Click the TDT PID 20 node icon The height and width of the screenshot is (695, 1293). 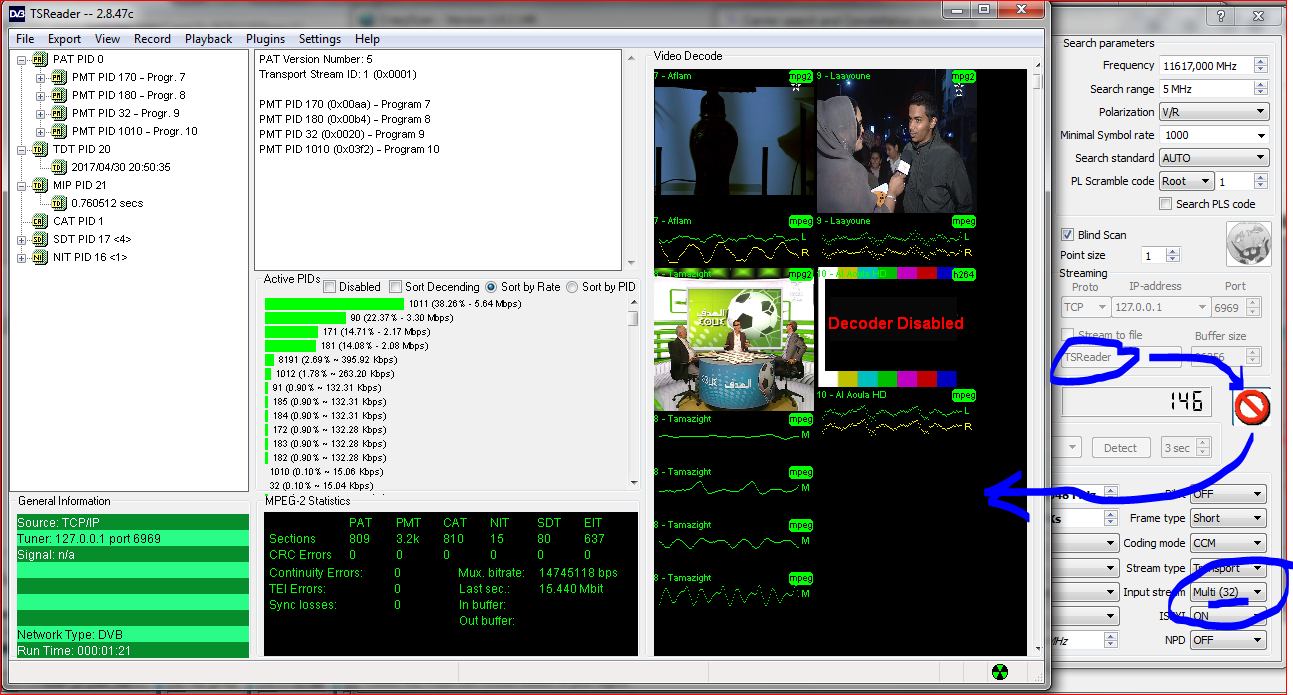click(40, 149)
